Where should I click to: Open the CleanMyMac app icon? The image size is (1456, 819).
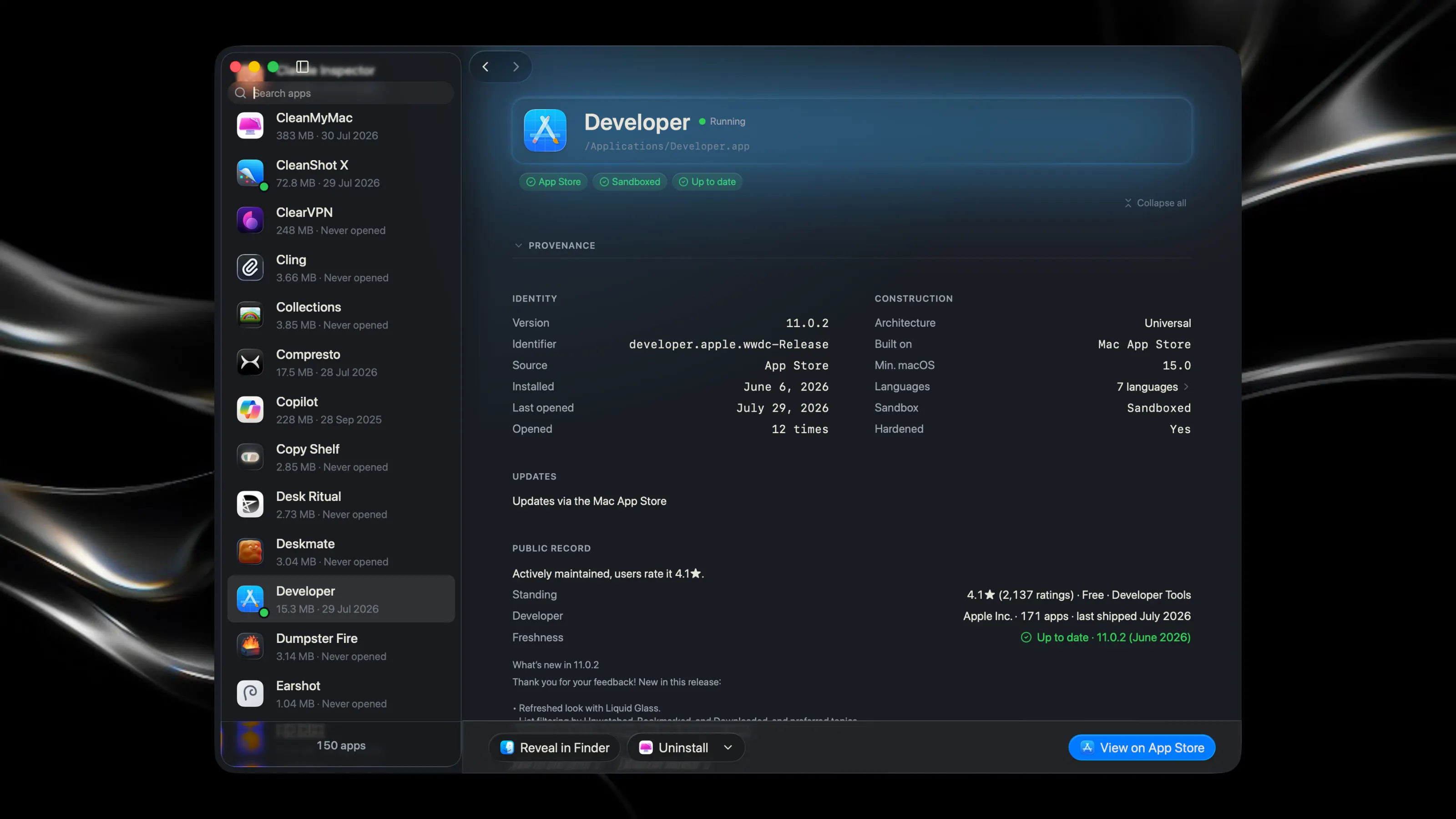[250, 126]
